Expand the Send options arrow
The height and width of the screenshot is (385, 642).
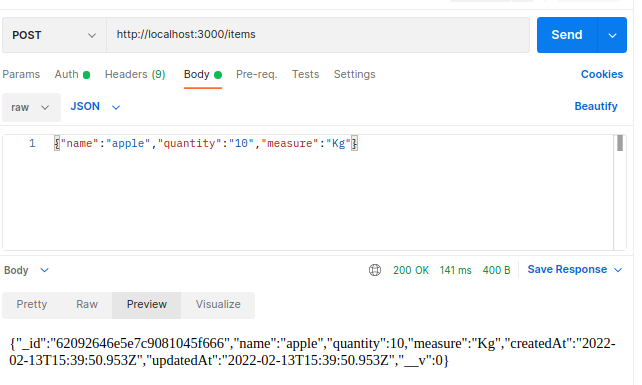click(612, 35)
